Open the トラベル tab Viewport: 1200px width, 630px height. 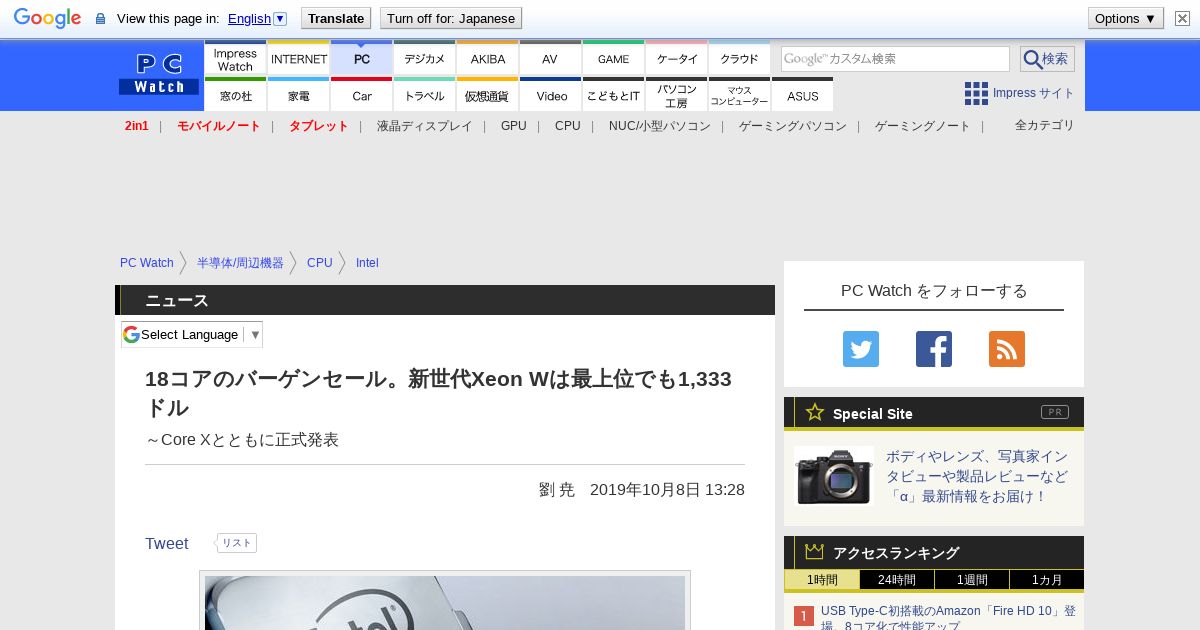(x=425, y=95)
